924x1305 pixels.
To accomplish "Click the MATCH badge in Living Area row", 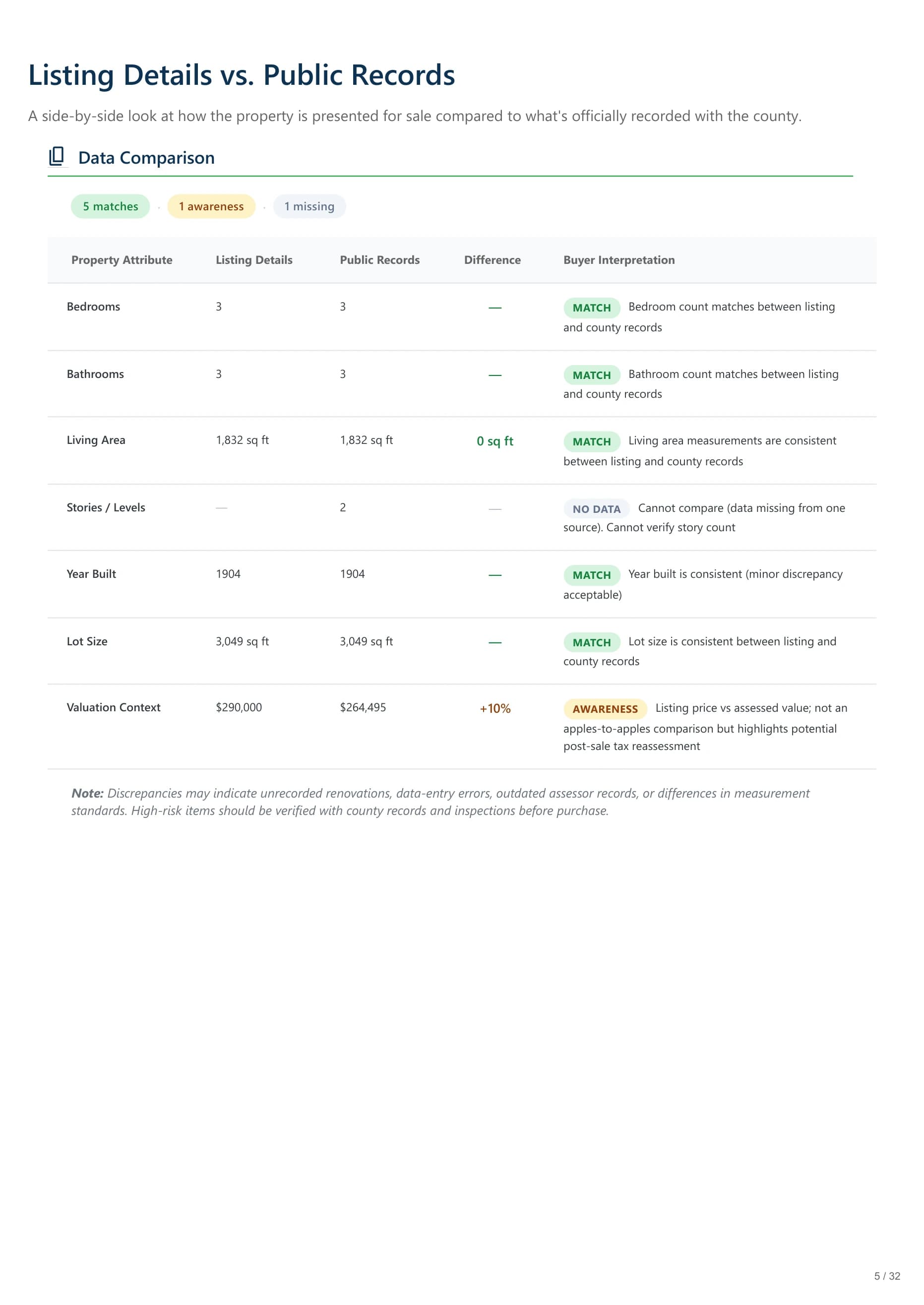I will tap(592, 441).
